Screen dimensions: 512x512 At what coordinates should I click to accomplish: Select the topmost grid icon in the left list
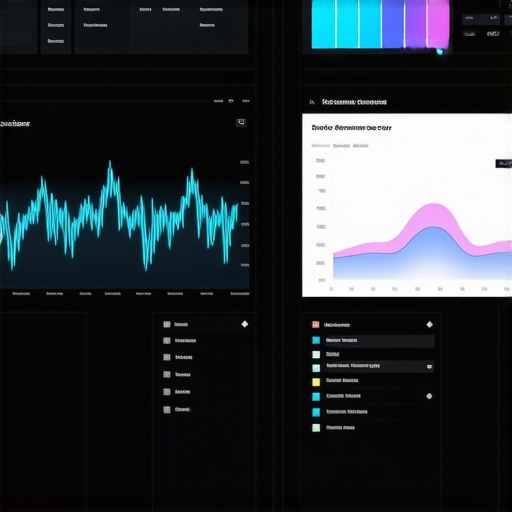tap(167, 324)
